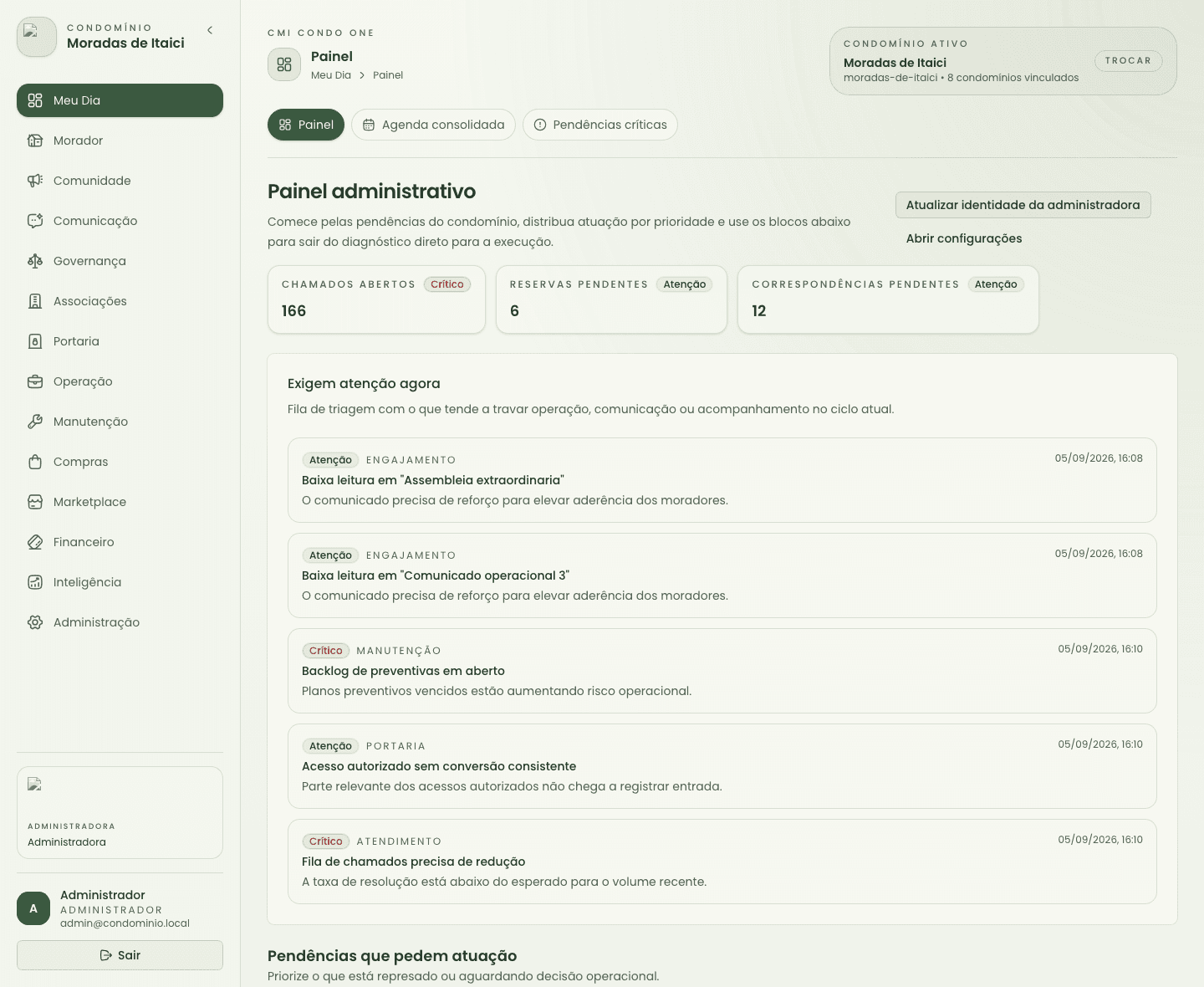
Task: Click the Operação briefcase icon
Action: 35,381
